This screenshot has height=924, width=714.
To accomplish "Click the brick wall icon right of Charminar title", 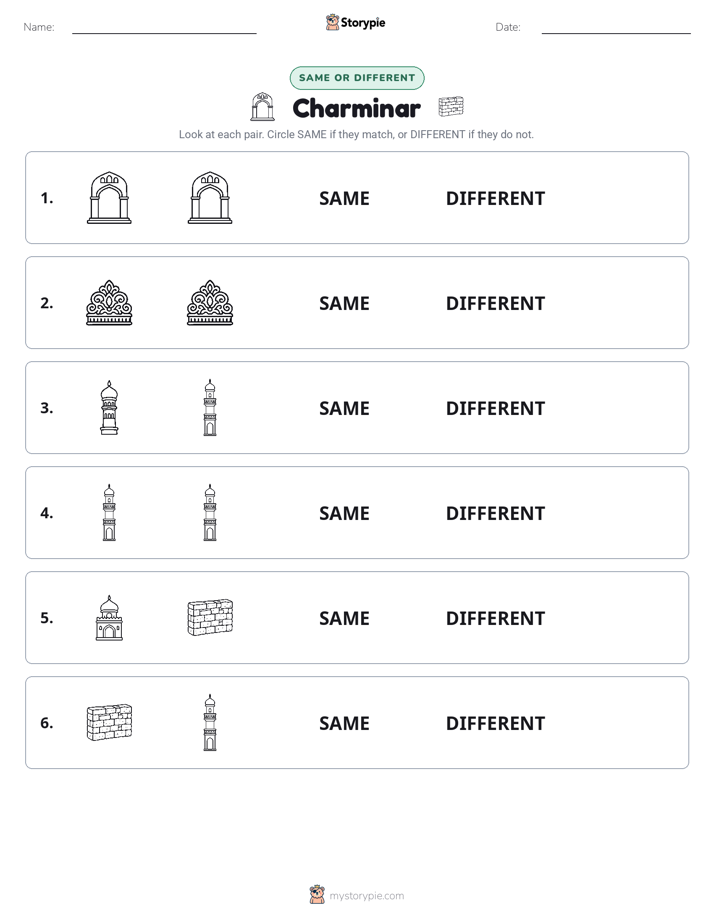I will [451, 107].
